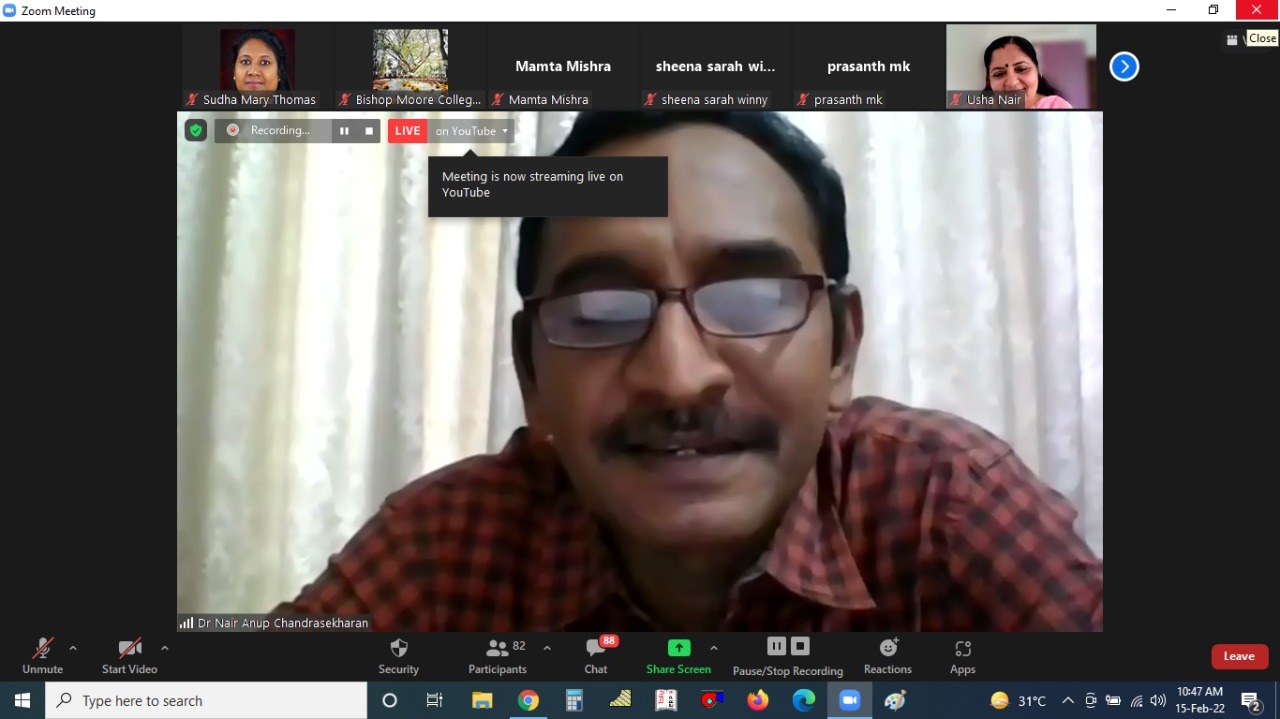
Task: Open the striped-triangle app on the taskbar
Action: tap(620, 700)
